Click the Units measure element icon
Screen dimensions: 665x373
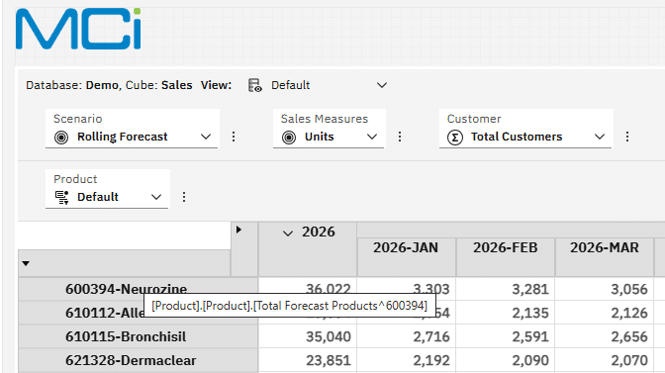(289, 137)
